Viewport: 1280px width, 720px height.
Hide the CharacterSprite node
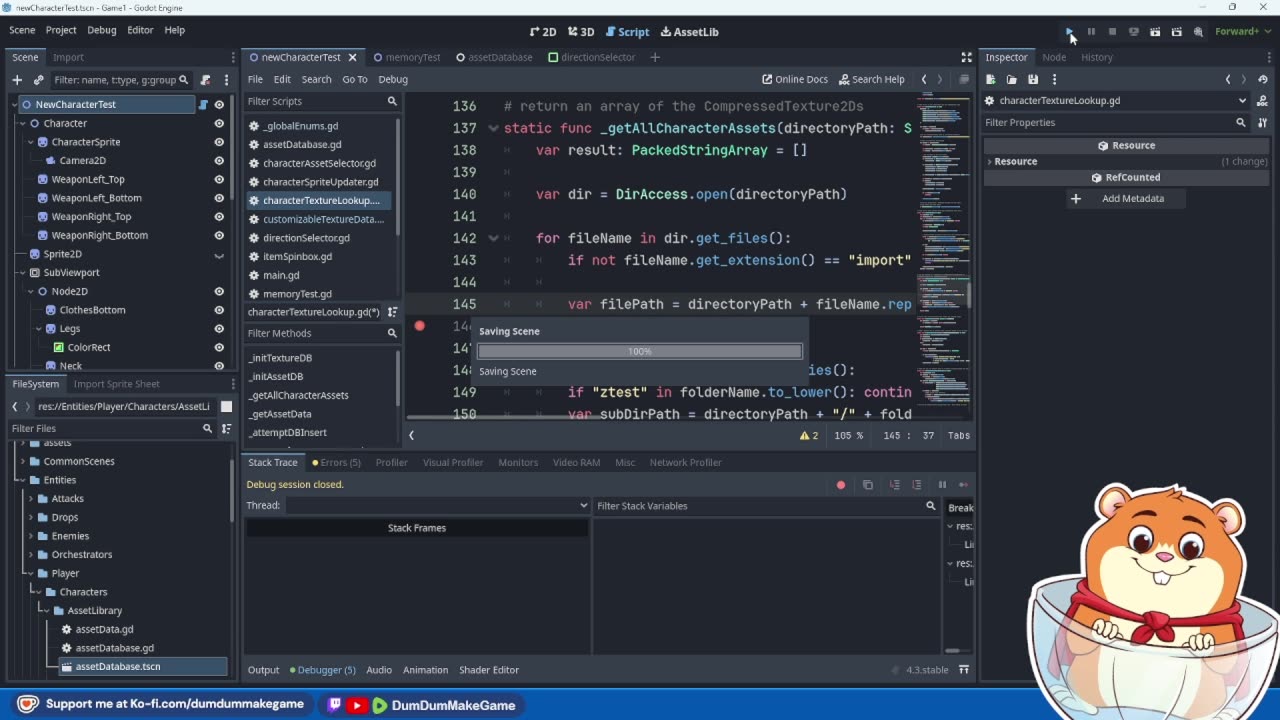[x=219, y=142]
